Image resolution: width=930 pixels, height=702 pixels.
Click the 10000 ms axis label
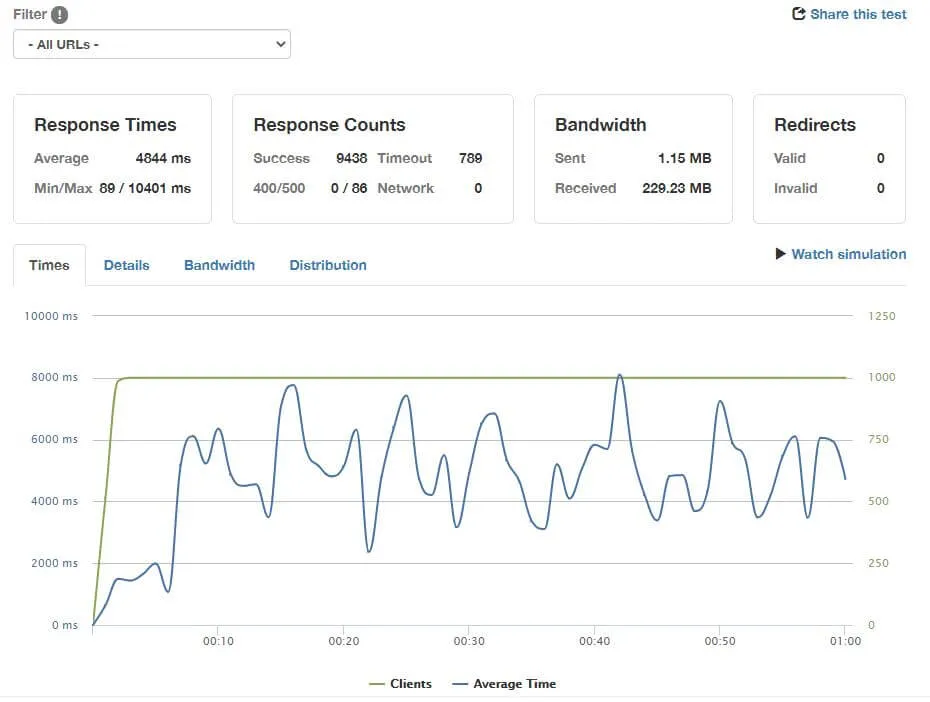51,316
